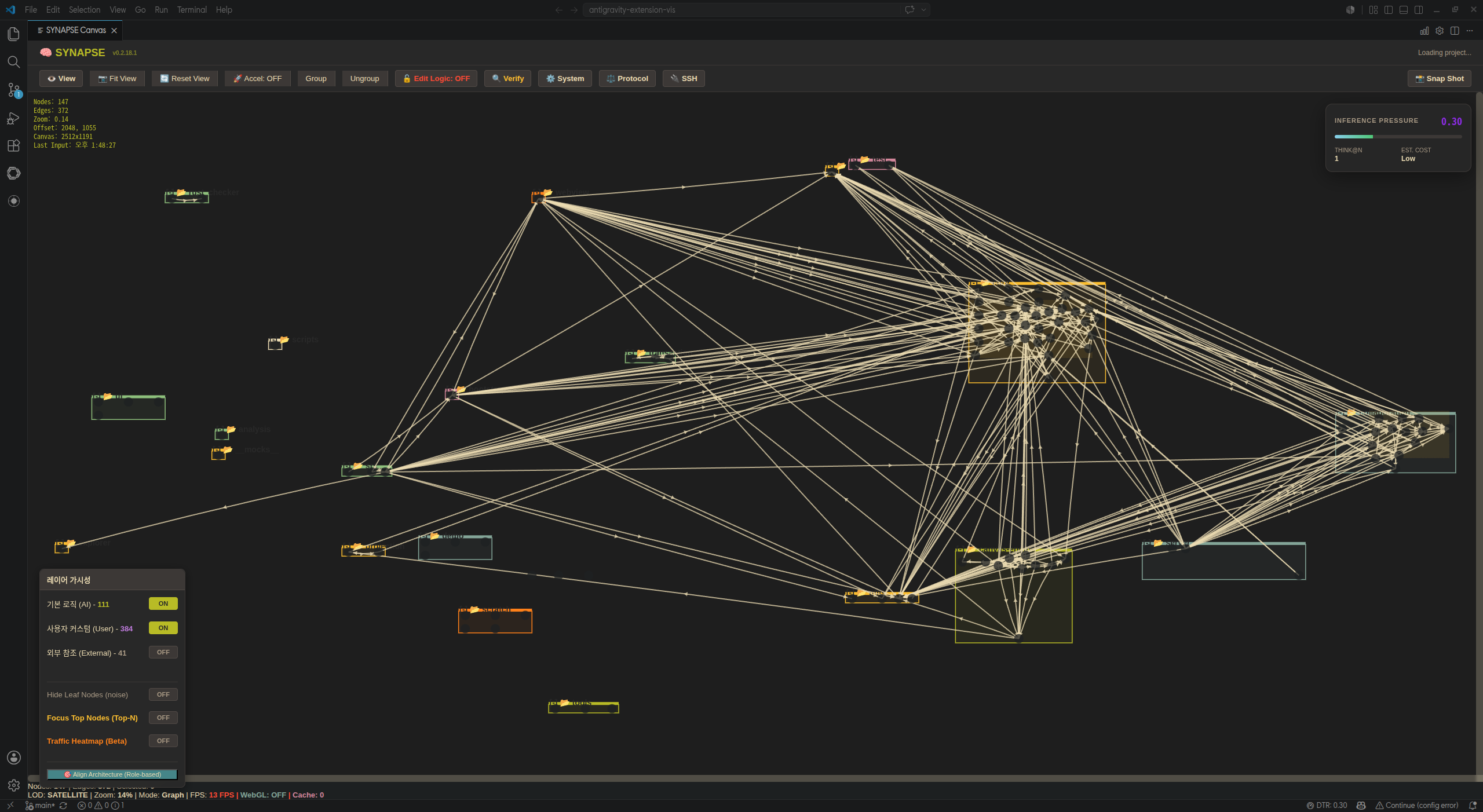The width and height of the screenshot is (1483, 812).
Task: Toggle the 기본 로직 (AI) layer switch
Action: click(163, 603)
